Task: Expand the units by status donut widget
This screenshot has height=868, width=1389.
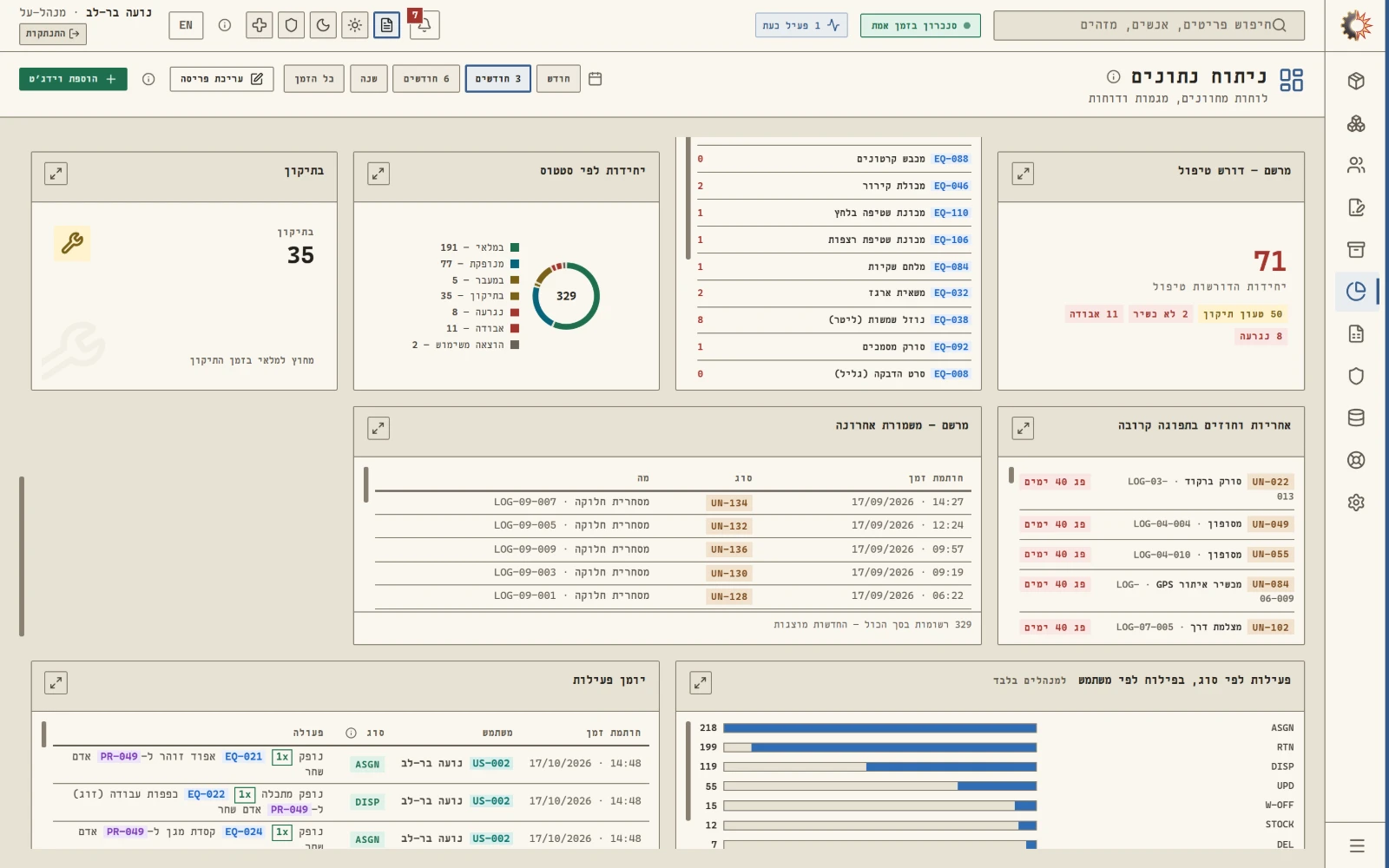Action: point(379,174)
